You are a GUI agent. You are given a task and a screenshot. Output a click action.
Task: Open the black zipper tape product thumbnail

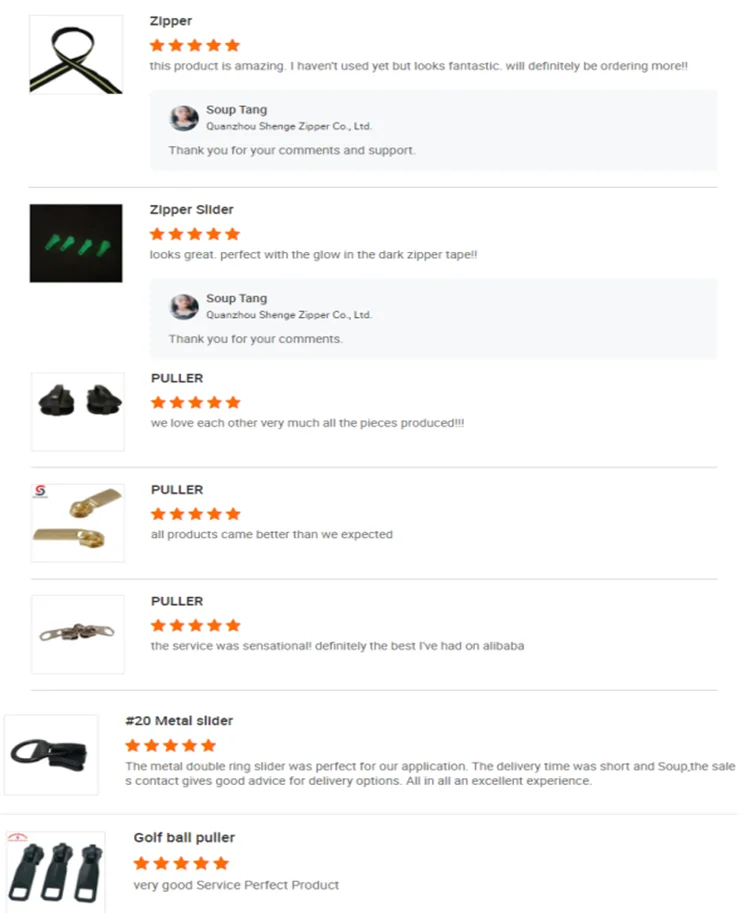[76, 55]
